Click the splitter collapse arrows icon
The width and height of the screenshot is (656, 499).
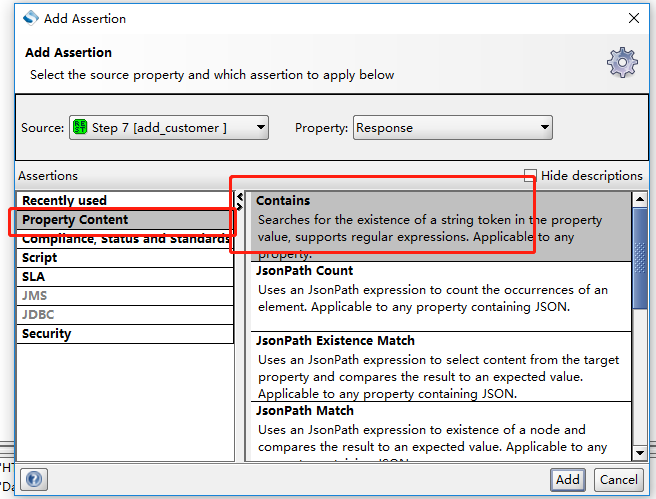pyautogui.click(x=239, y=201)
